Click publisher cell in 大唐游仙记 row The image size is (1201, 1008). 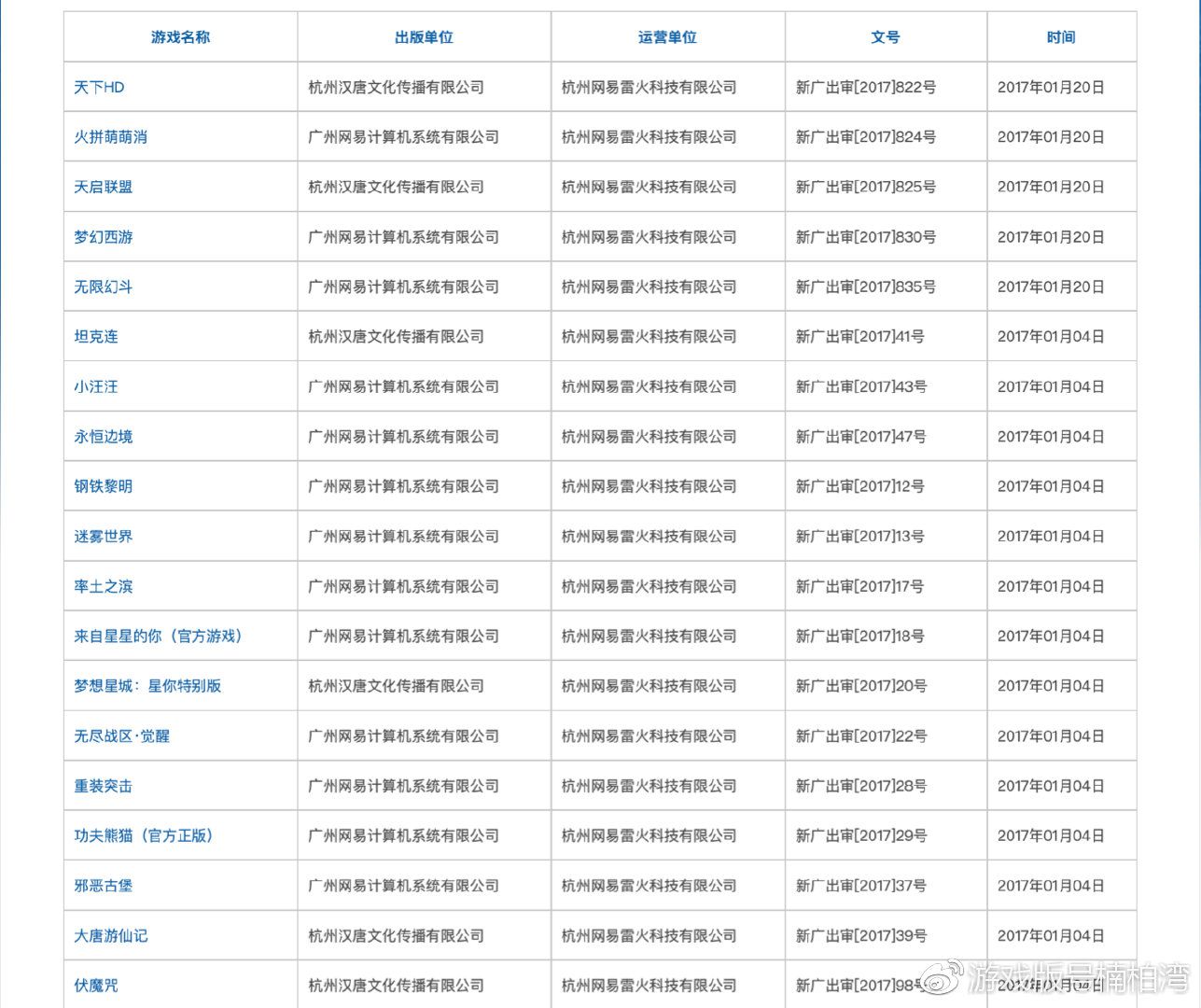[x=425, y=936]
